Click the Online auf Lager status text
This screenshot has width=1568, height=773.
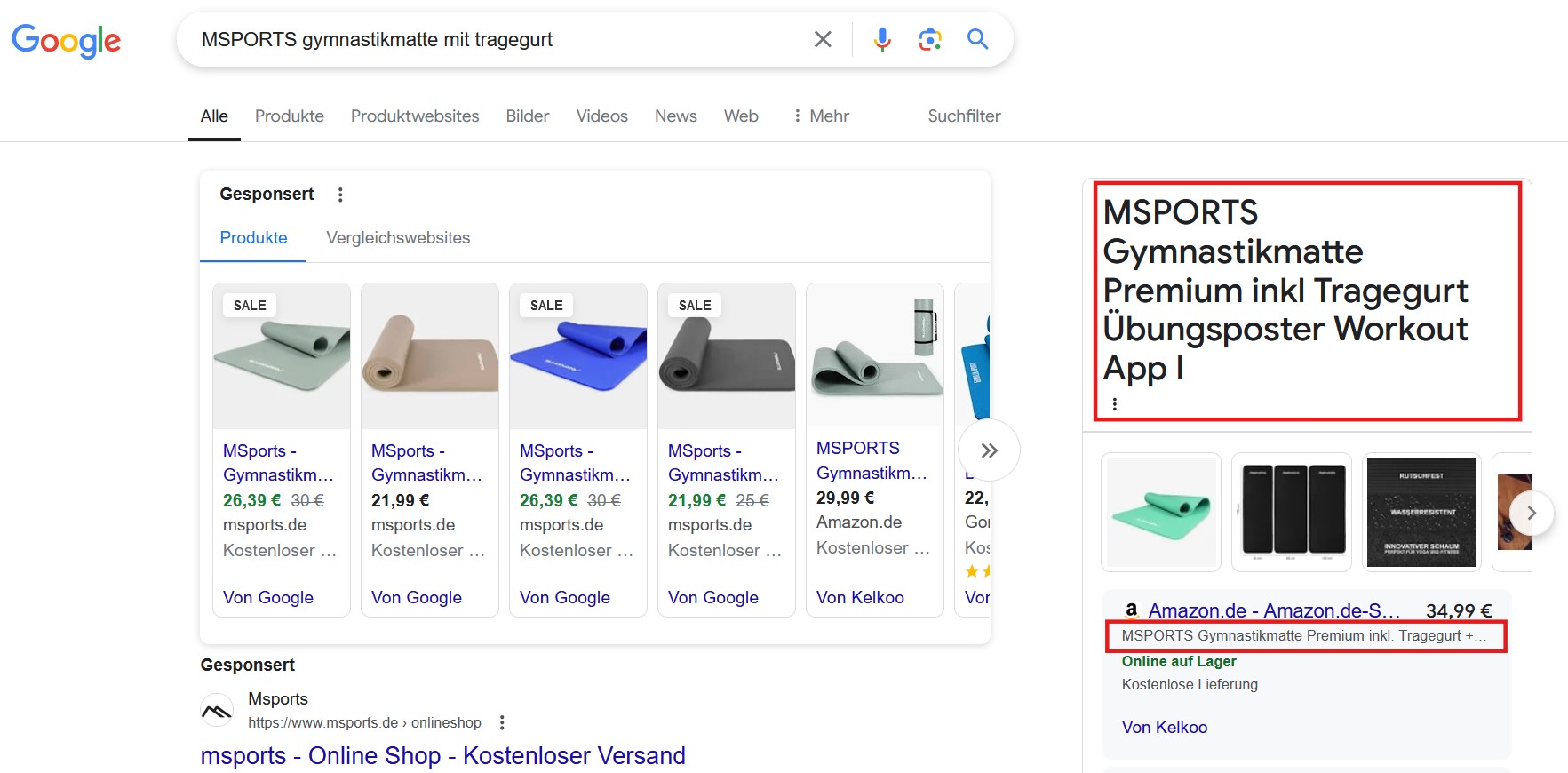coord(1179,661)
